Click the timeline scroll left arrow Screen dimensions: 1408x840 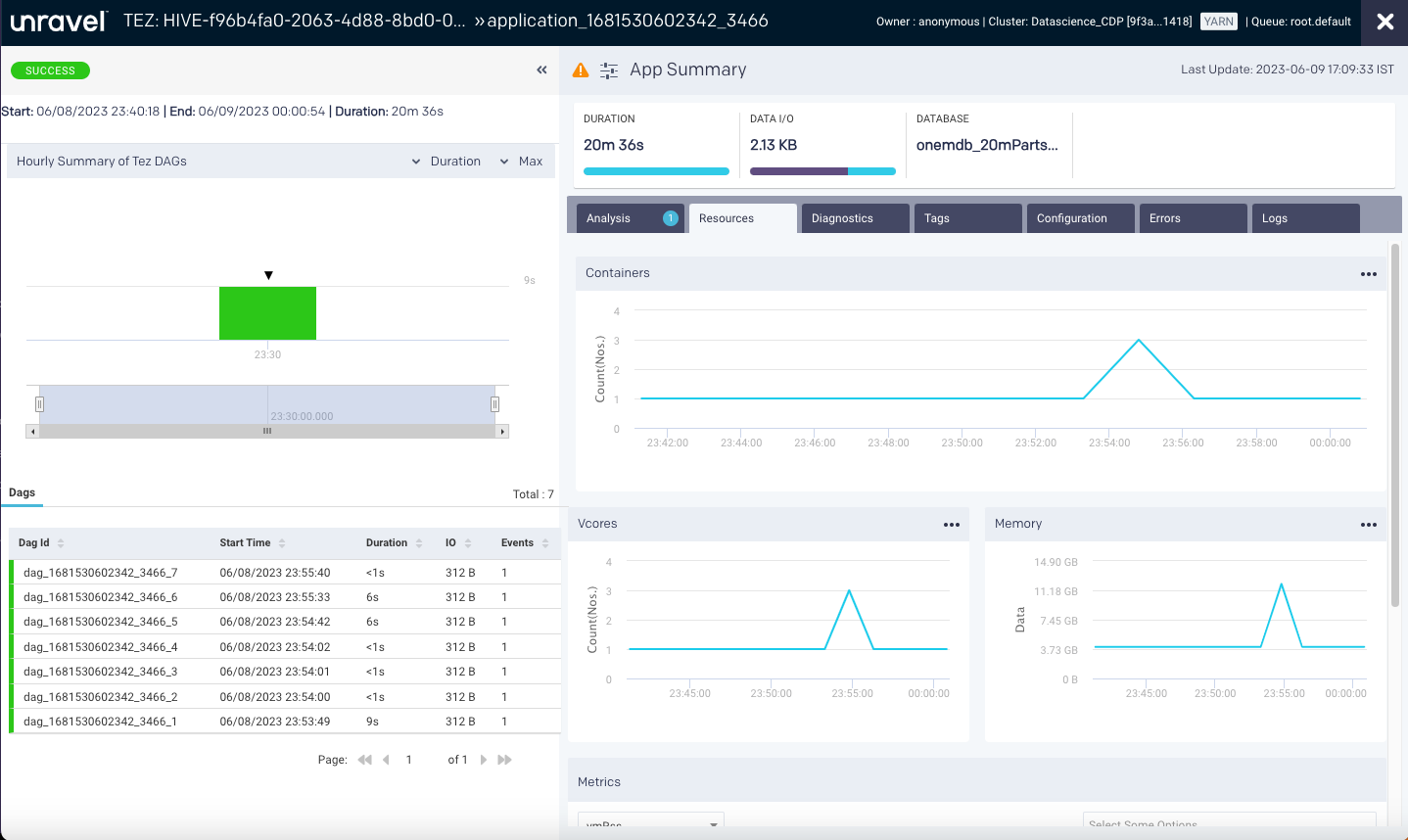(x=32, y=431)
